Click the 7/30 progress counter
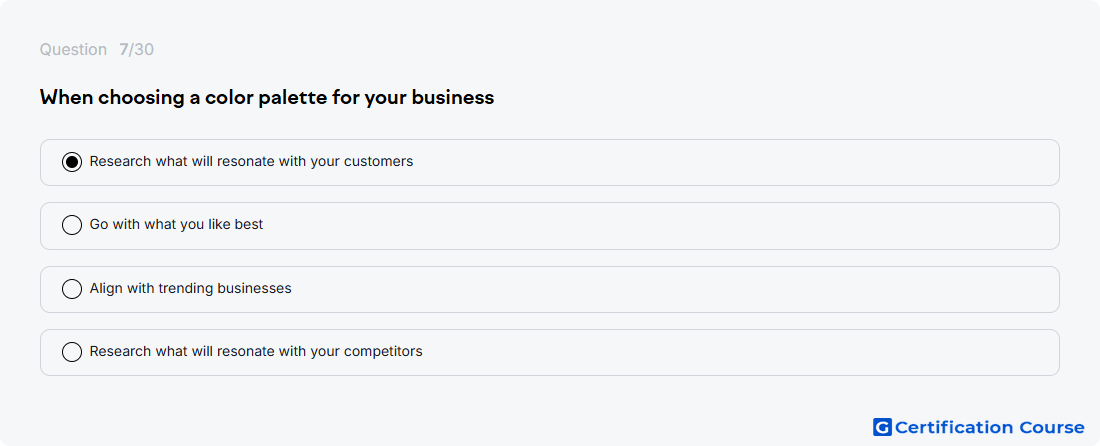 136,50
